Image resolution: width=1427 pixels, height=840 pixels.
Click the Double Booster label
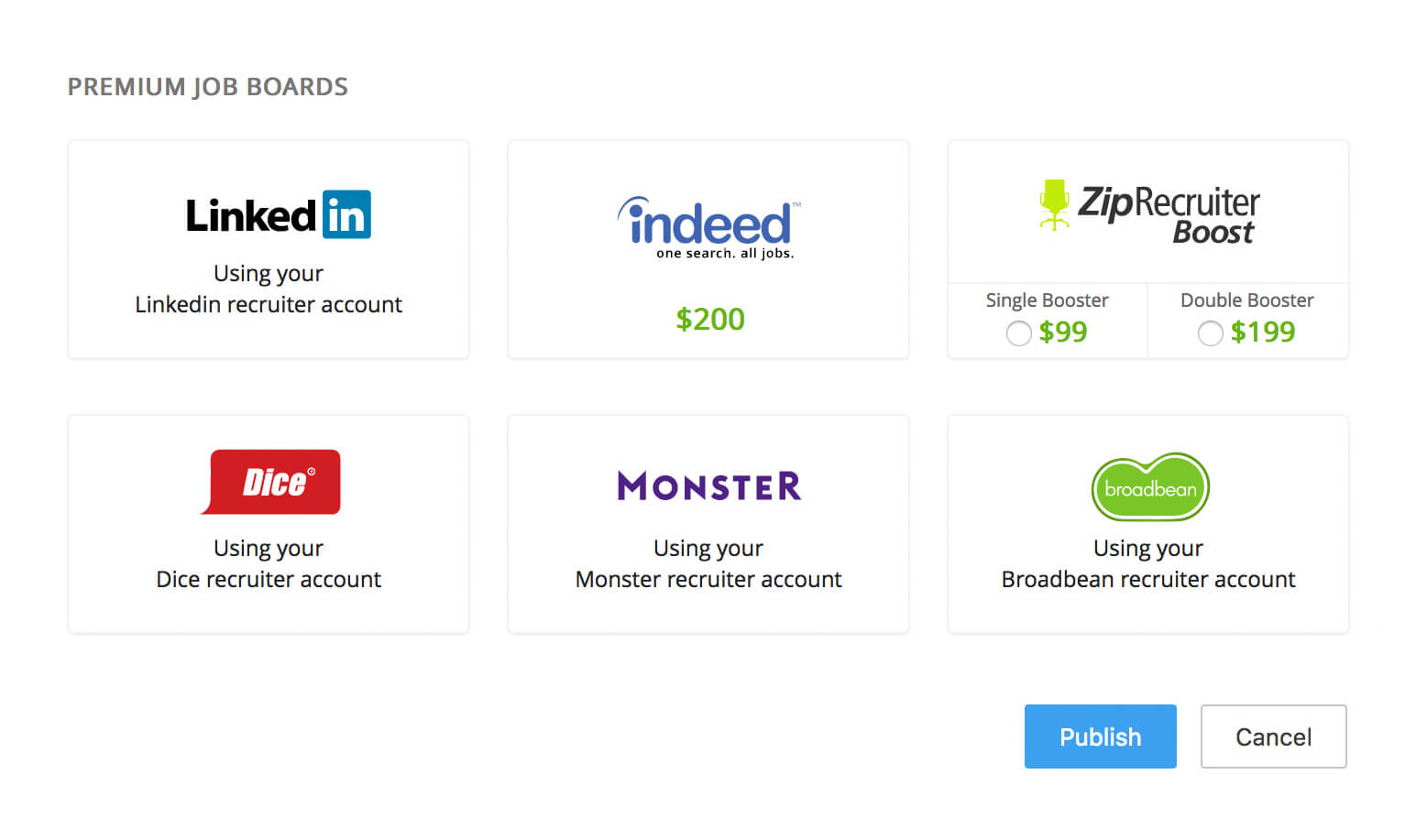click(1246, 300)
